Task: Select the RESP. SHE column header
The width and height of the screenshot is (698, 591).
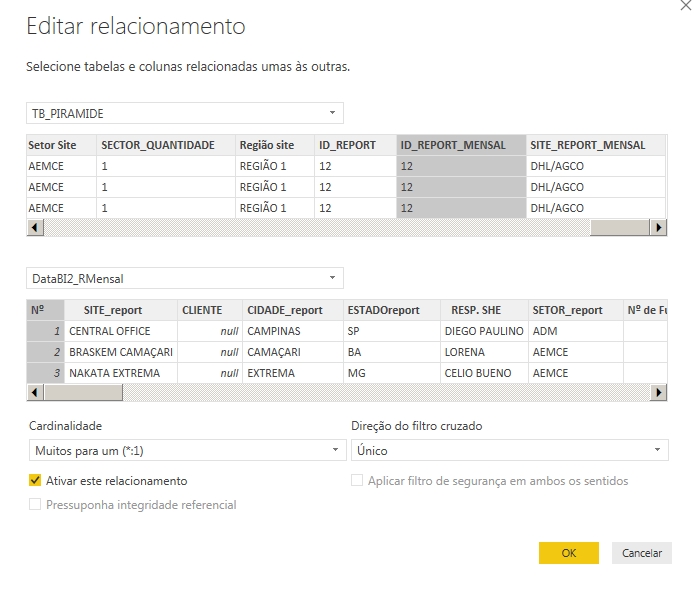Action: pyautogui.click(x=484, y=310)
